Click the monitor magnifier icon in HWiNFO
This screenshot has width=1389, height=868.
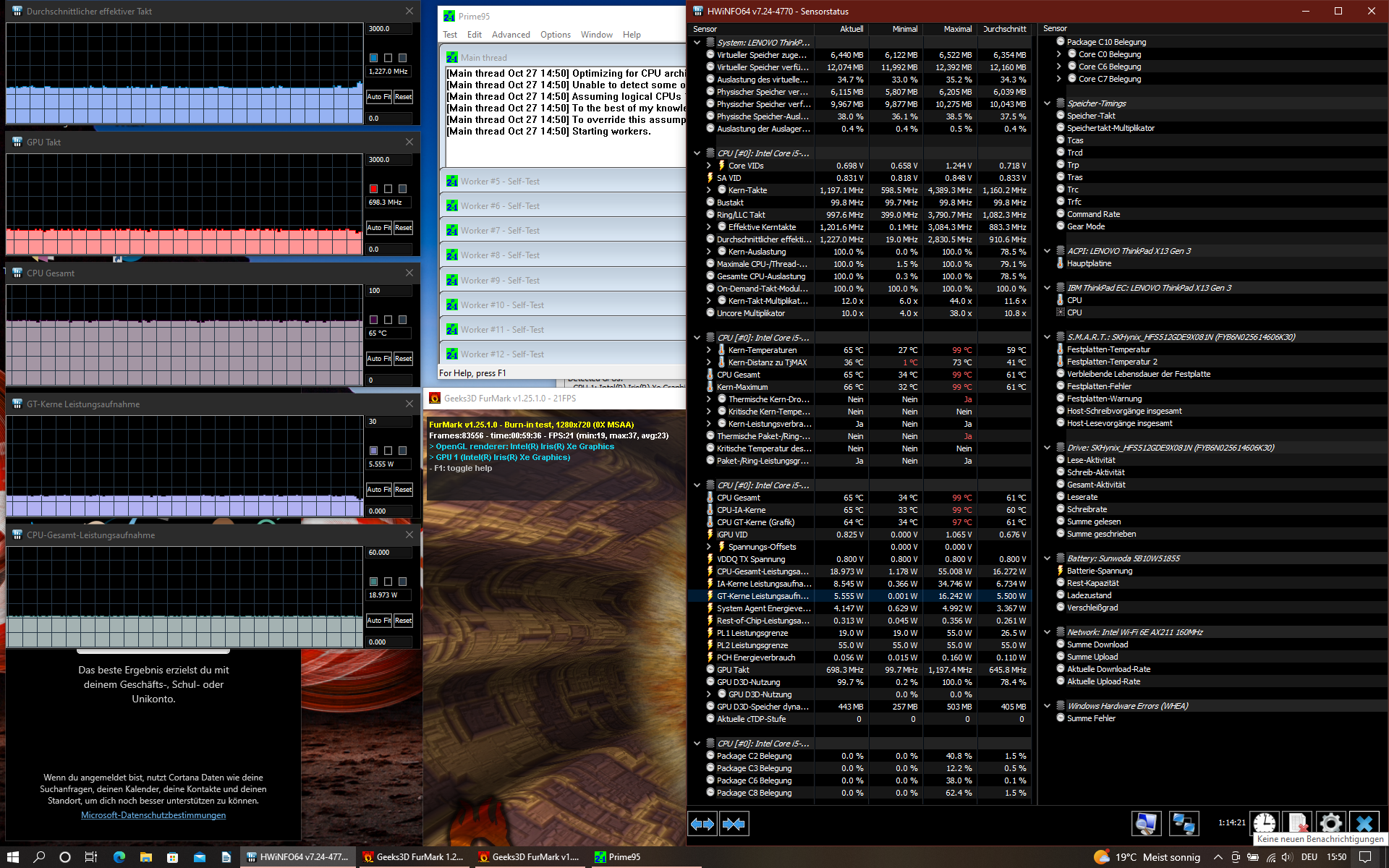[x=1146, y=824]
